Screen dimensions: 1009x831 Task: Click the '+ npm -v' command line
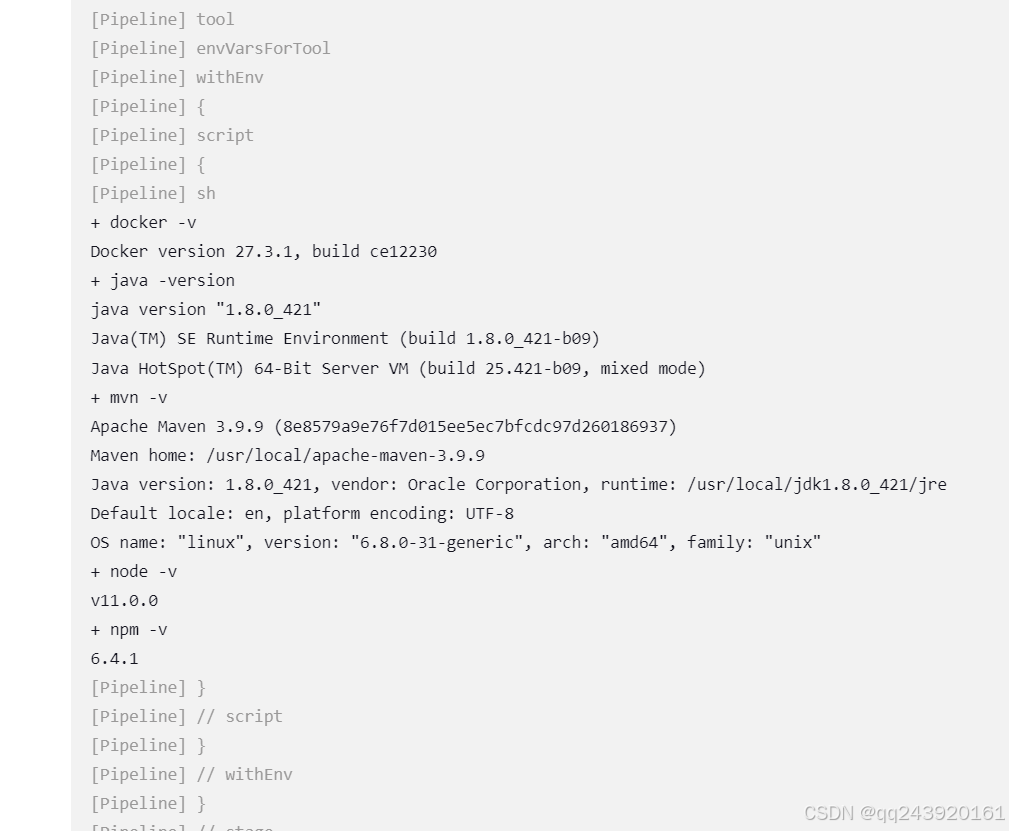(129, 630)
